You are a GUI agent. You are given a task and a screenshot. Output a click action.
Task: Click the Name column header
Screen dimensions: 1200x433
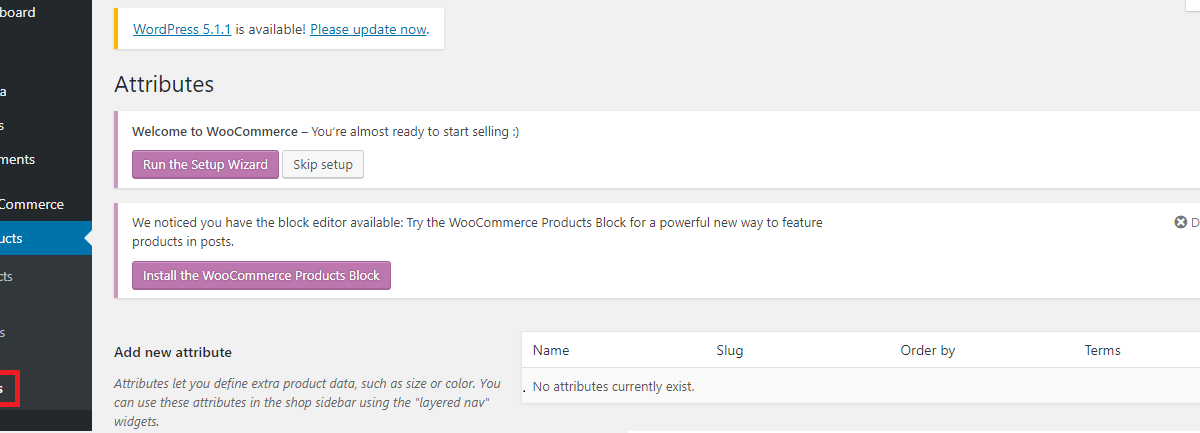tap(551, 350)
